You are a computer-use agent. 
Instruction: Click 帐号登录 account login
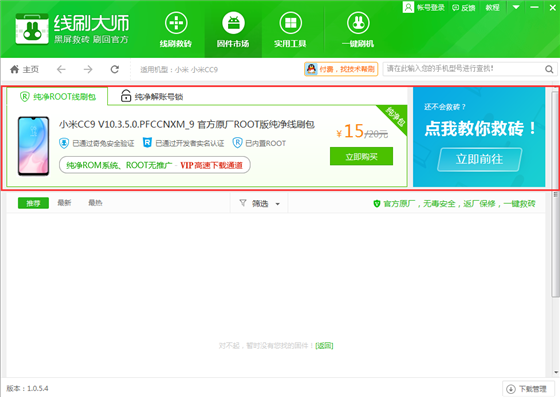(424, 7)
